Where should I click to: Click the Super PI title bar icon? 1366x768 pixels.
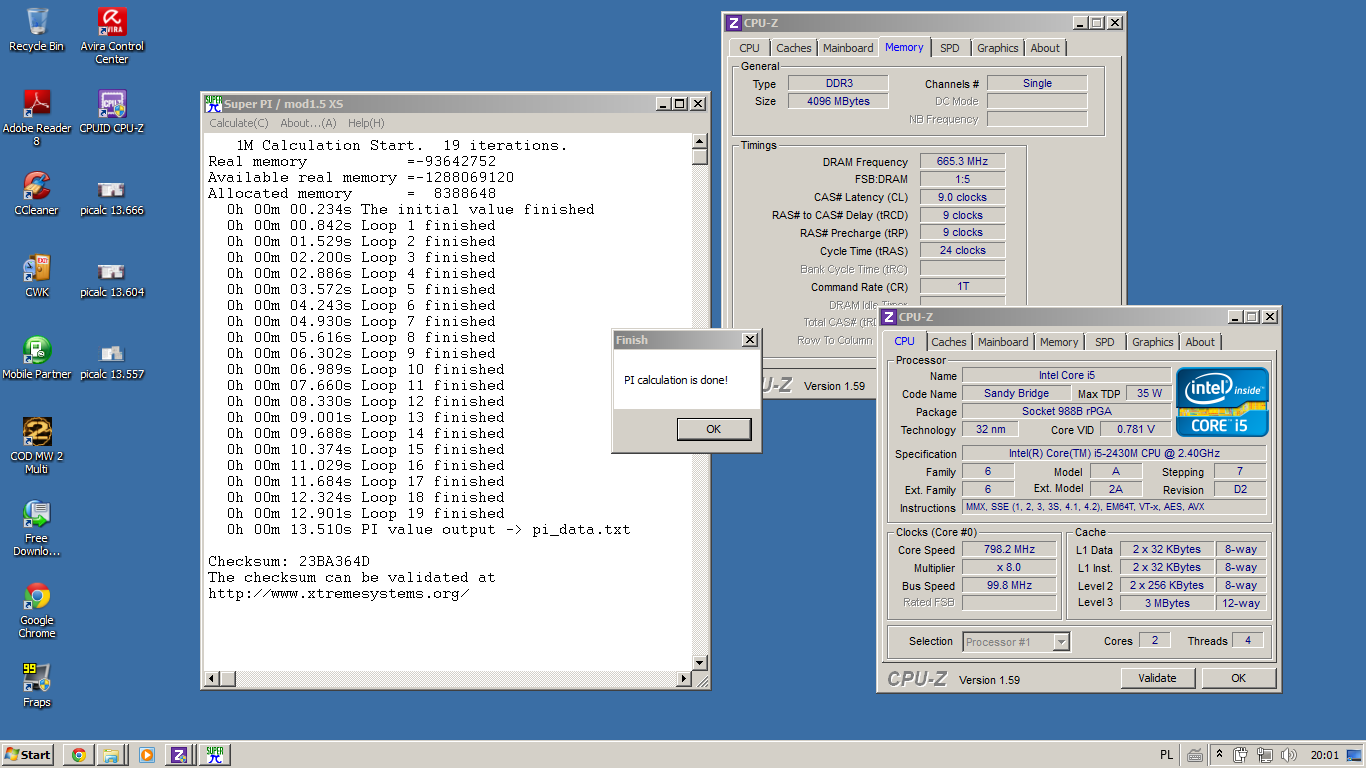(x=213, y=103)
